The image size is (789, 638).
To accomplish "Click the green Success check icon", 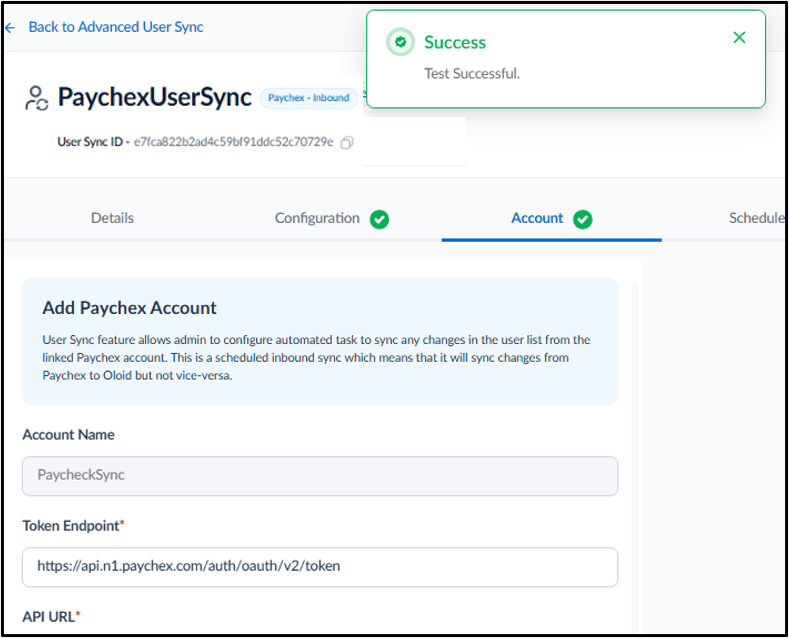I will [401, 42].
